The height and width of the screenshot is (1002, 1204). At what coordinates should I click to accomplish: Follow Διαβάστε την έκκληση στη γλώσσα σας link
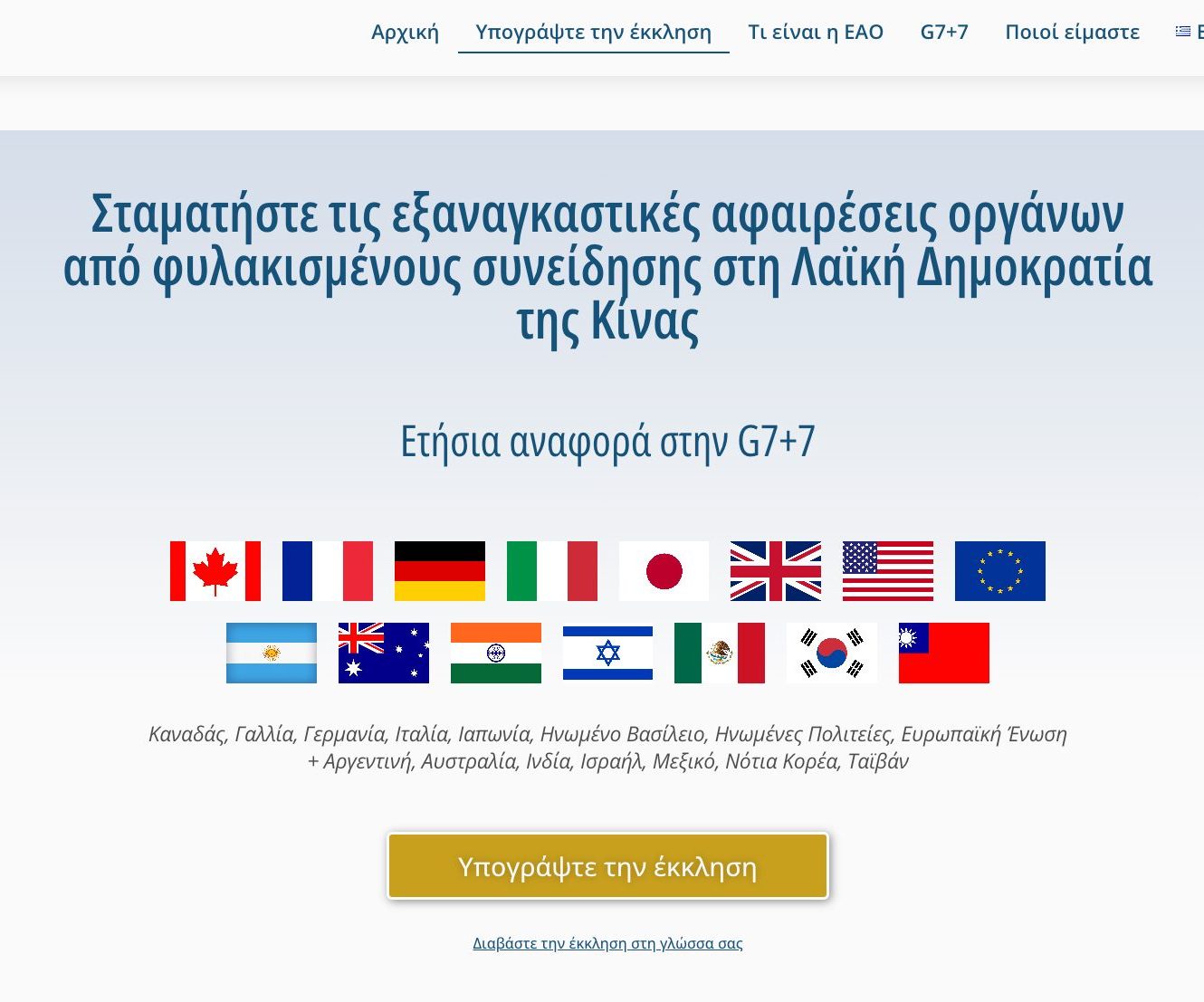(607, 943)
